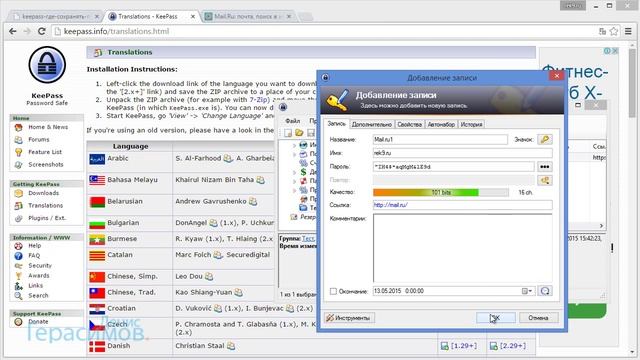
Task: Toggle password visibility with the dots button
Action: click(x=544, y=167)
